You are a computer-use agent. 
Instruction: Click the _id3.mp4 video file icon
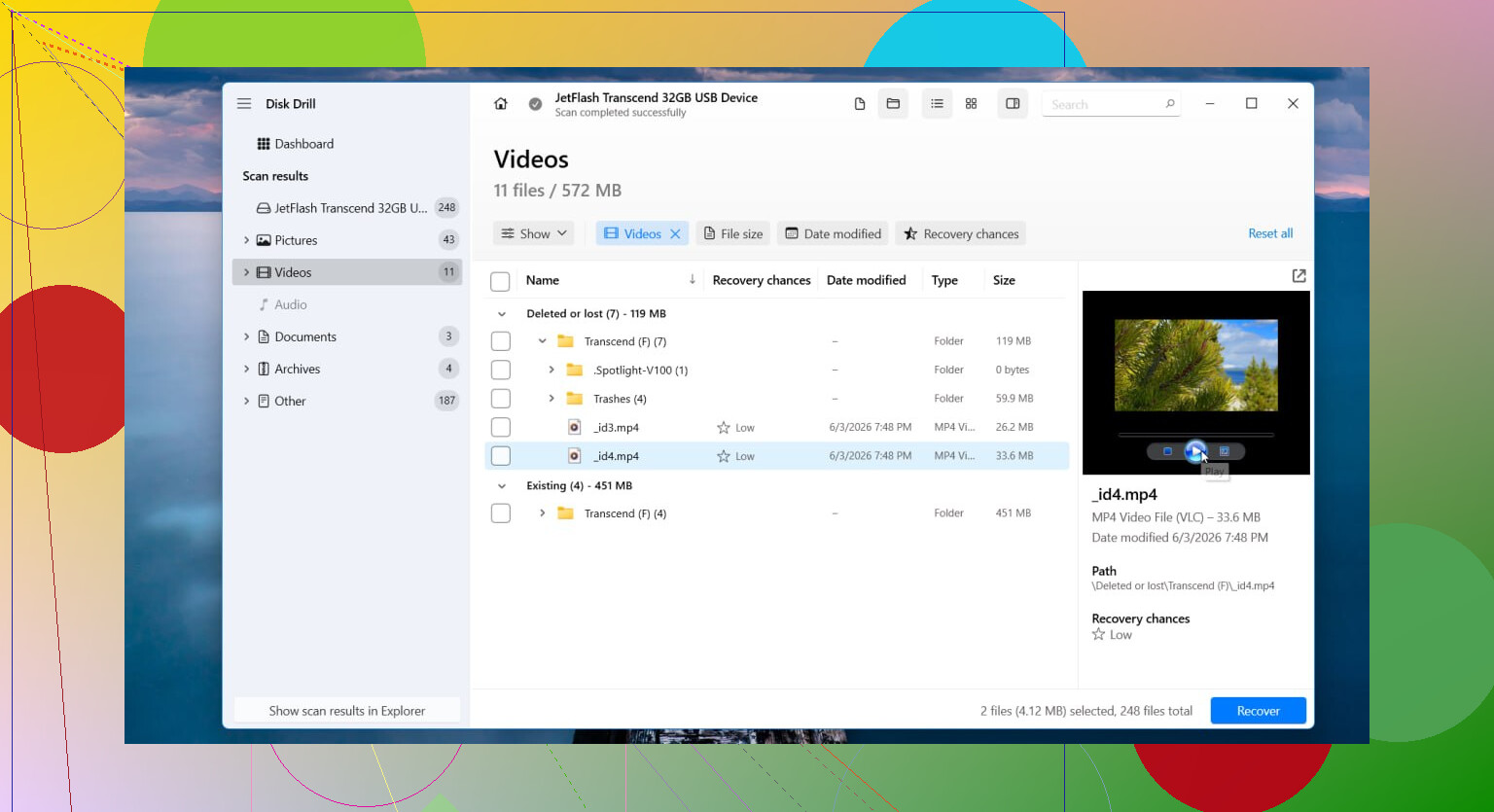(575, 428)
